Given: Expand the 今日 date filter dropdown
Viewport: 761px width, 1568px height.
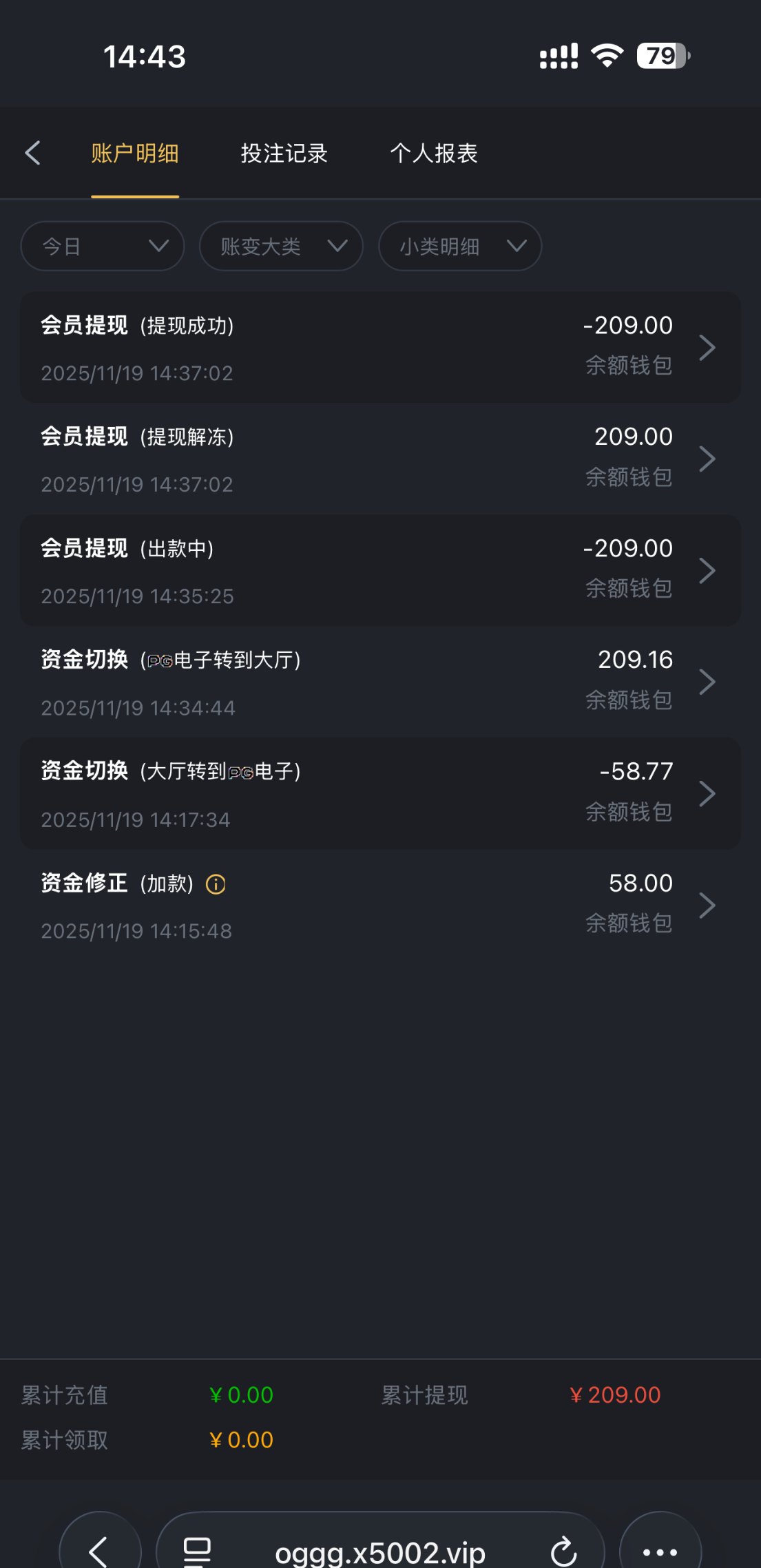Looking at the screenshot, I should coord(103,246).
